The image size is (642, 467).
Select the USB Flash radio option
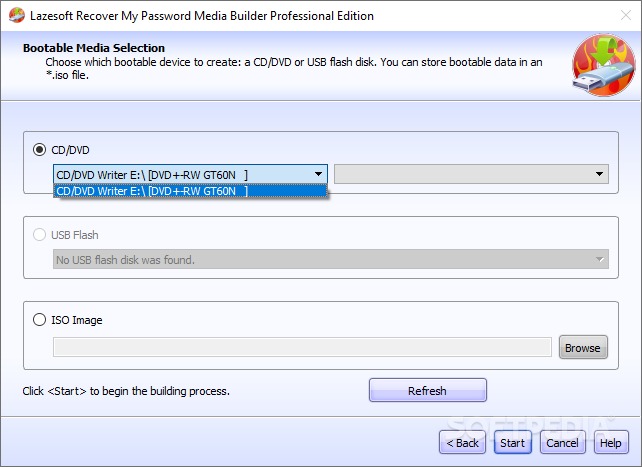[40, 235]
